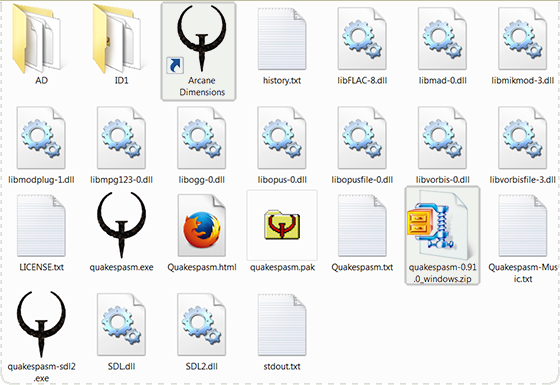This screenshot has width=560, height=385.
Task: Click the 'libmpg123-0.dll' file name
Action: tap(121, 180)
